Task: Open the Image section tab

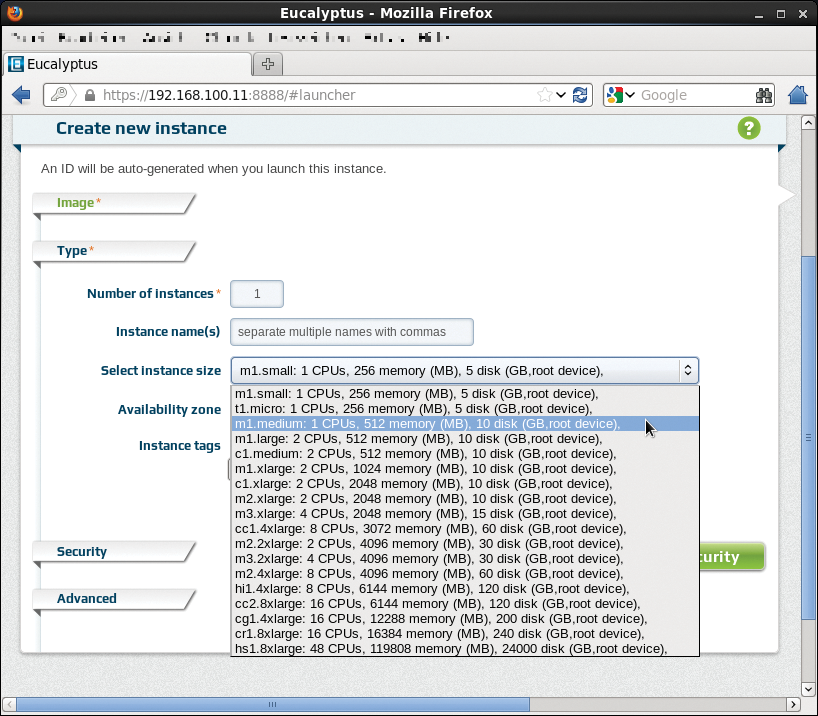Action: coord(76,203)
